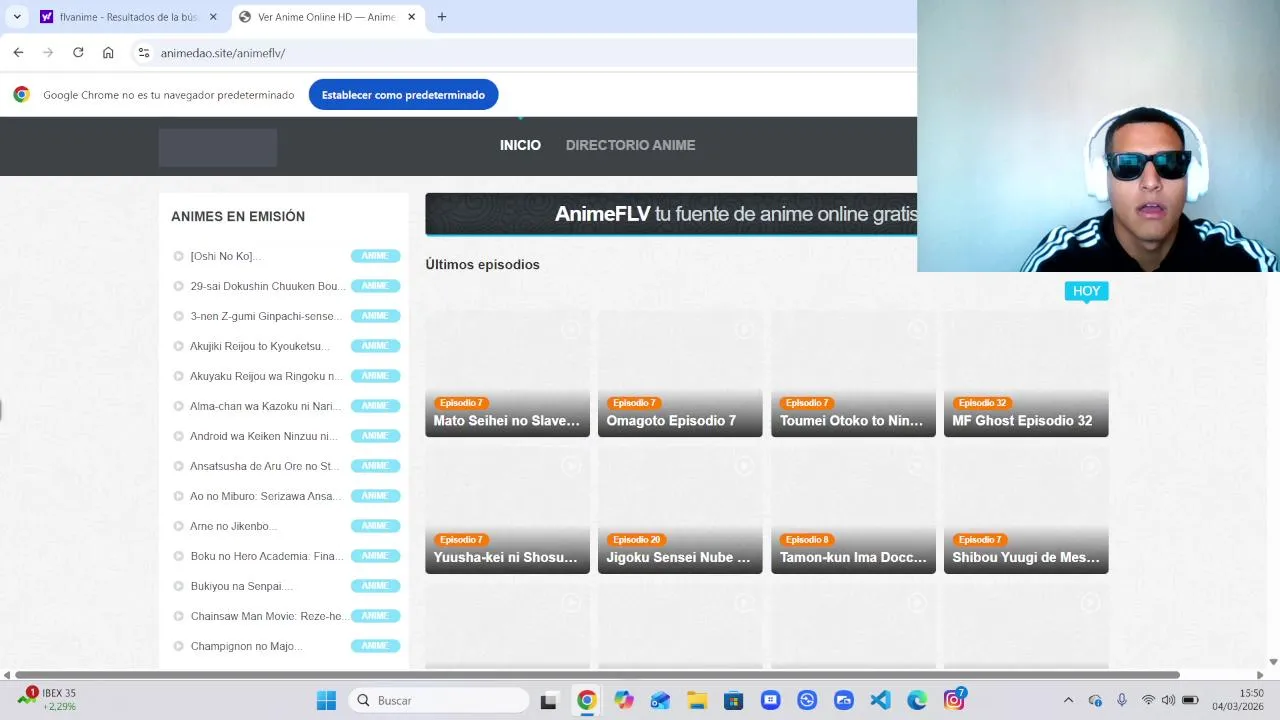
Task: Open Outlook from the taskbar
Action: pyautogui.click(x=660, y=700)
